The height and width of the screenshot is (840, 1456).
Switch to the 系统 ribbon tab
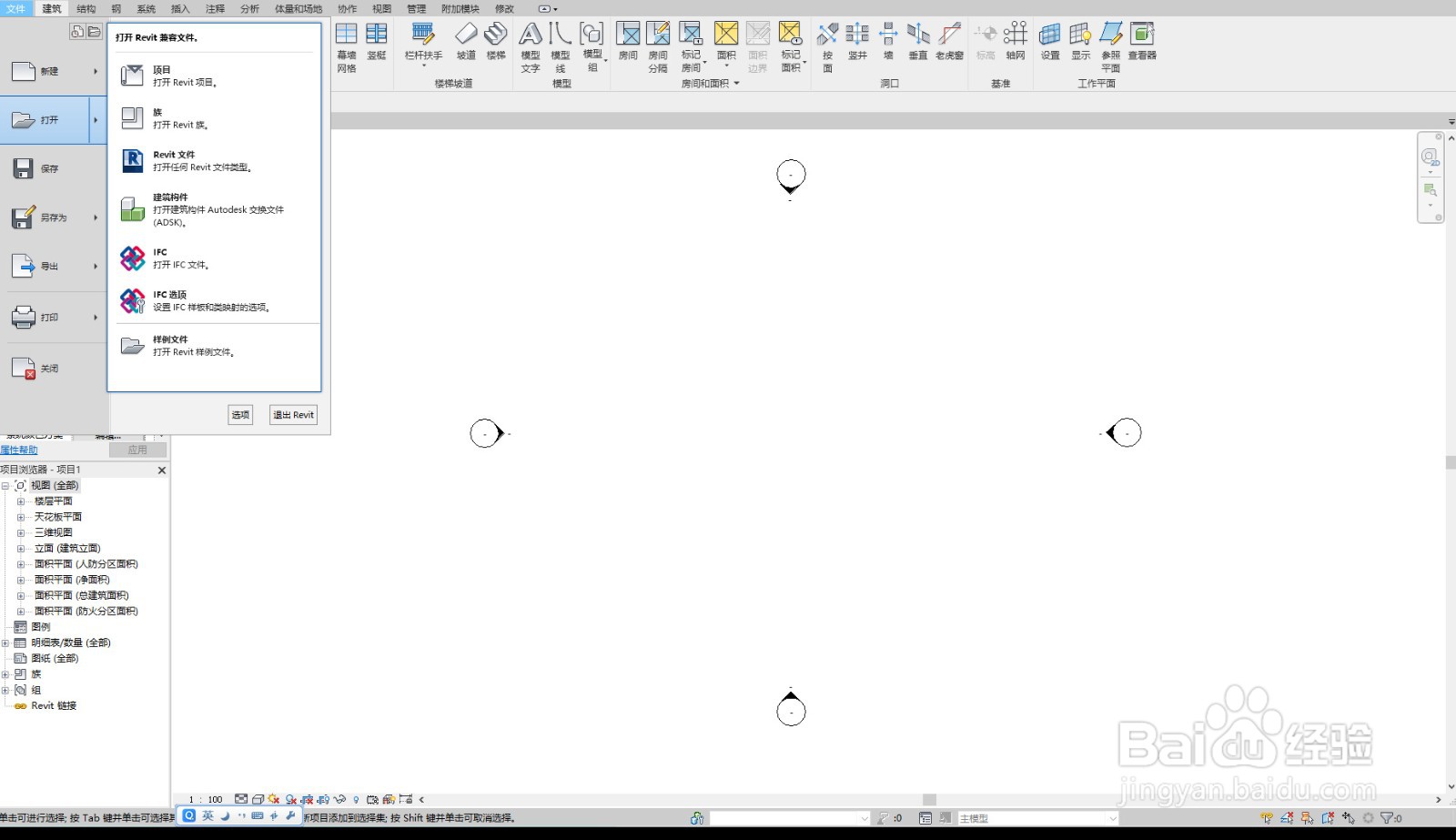point(147,8)
